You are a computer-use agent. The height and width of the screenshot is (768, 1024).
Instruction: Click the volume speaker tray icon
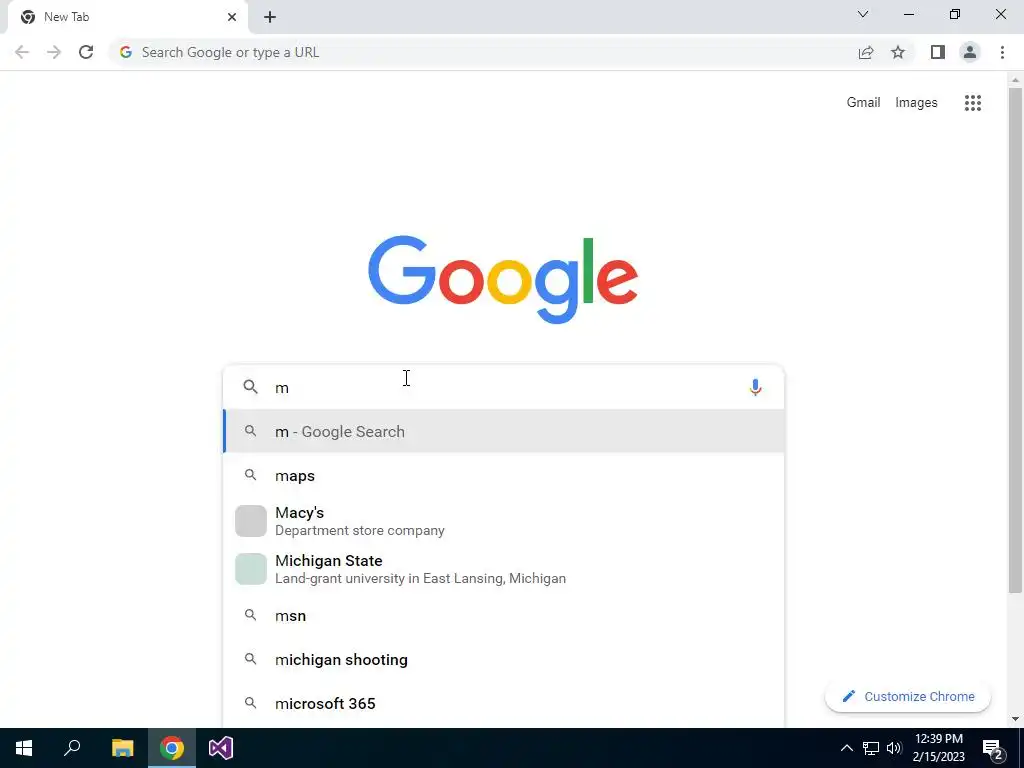[894, 748]
